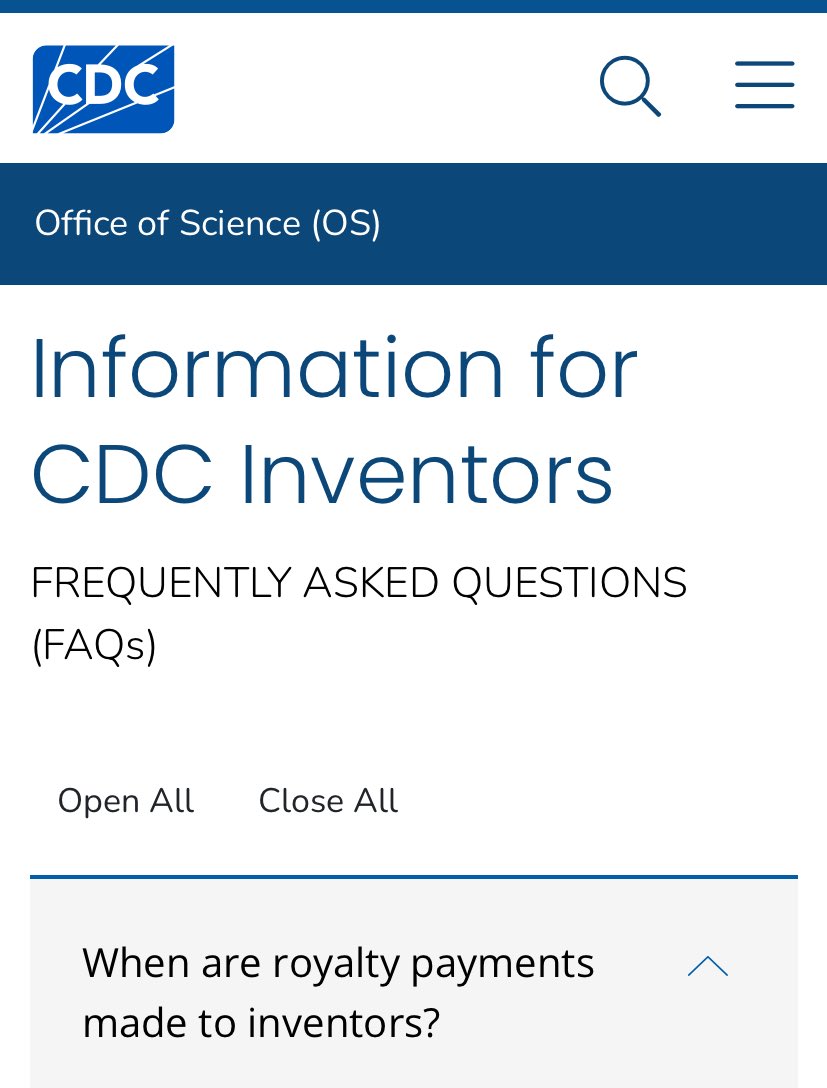Click the '(FAQs)' text under the title
This screenshot has width=827, height=1088.
pos(94,646)
